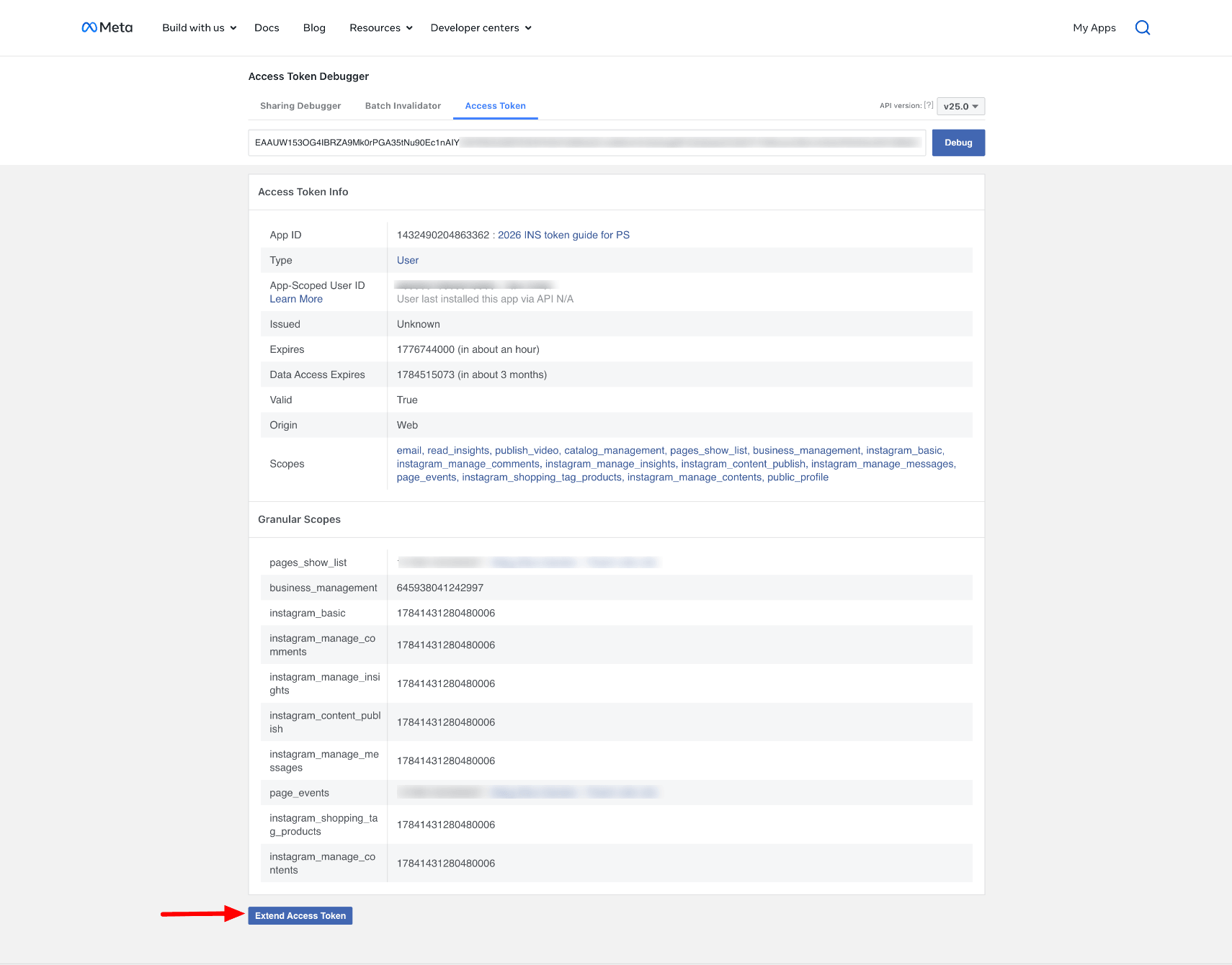Click the Extend Access Token button
Viewport: 1232px width, 965px height.
point(300,915)
